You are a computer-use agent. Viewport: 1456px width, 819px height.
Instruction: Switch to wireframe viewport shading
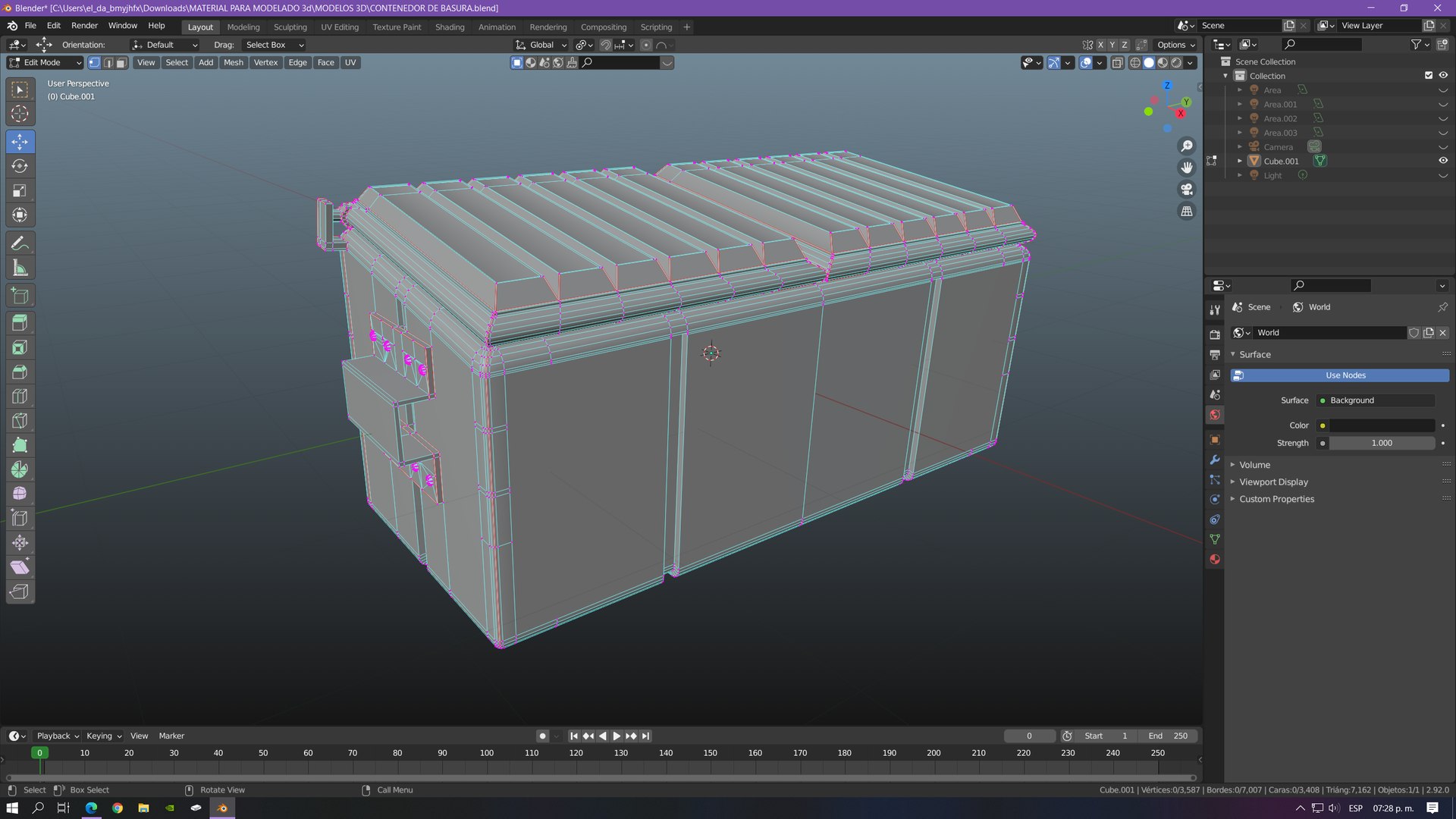(x=1134, y=63)
